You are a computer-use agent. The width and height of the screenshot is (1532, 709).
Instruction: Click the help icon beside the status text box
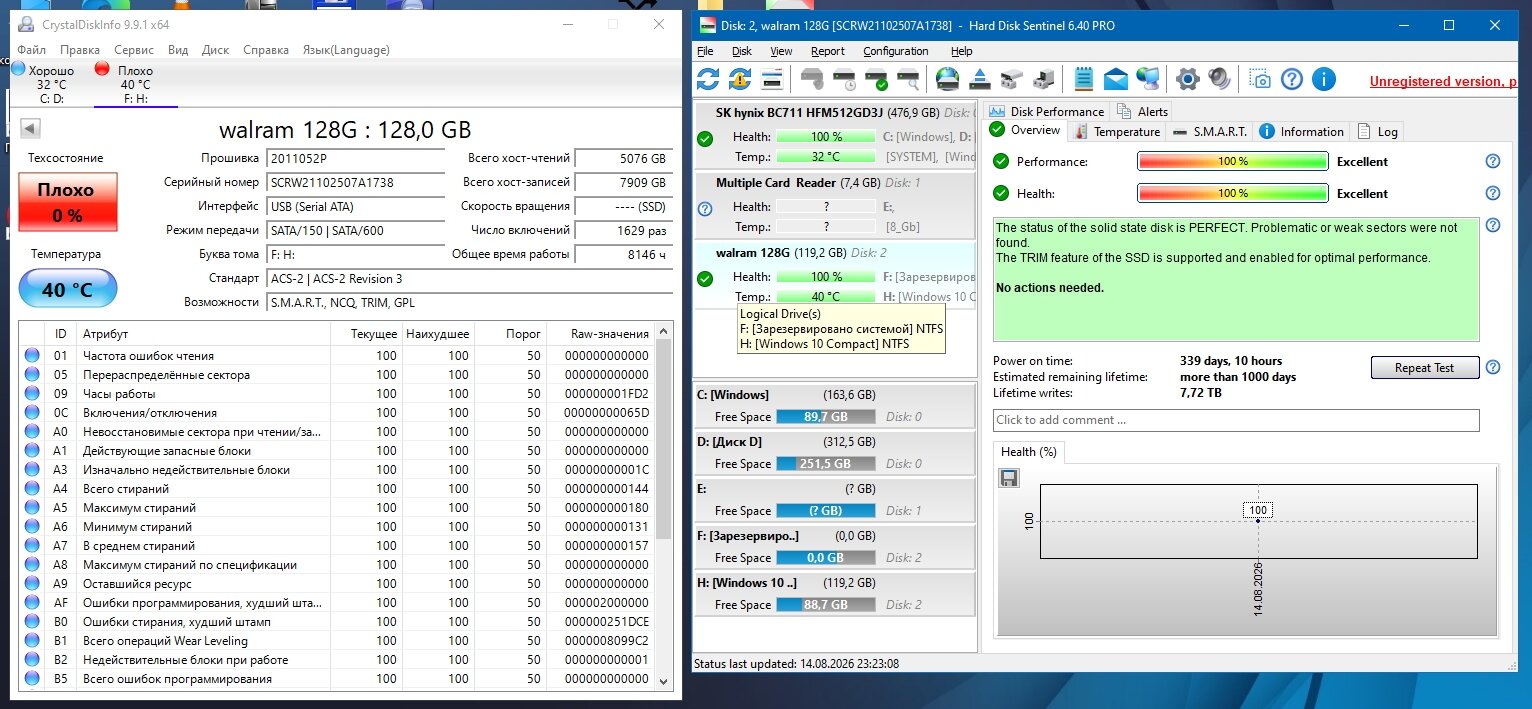(1493, 226)
